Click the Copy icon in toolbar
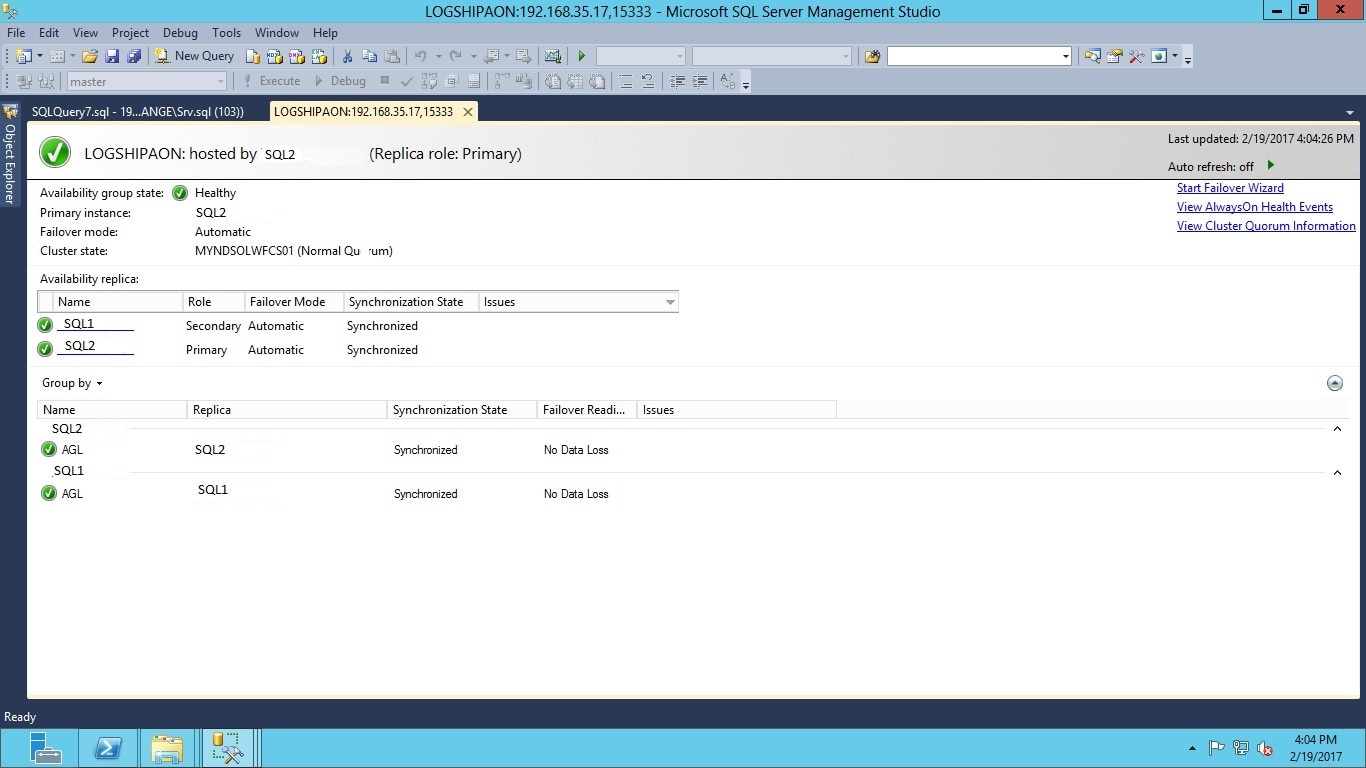This screenshot has height=768, width=1366. 369,56
